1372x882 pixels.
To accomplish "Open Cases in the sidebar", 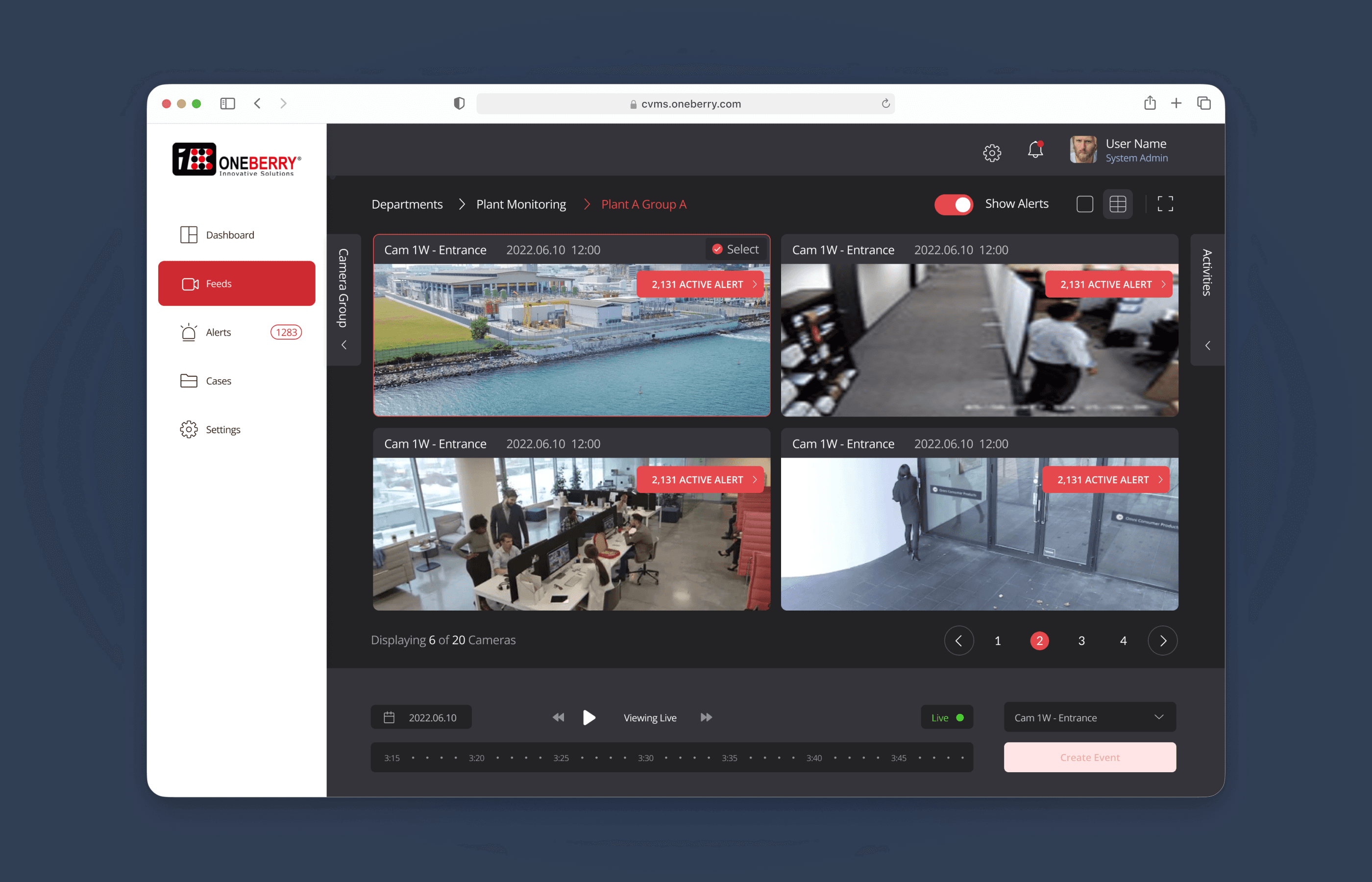I will coord(237,381).
